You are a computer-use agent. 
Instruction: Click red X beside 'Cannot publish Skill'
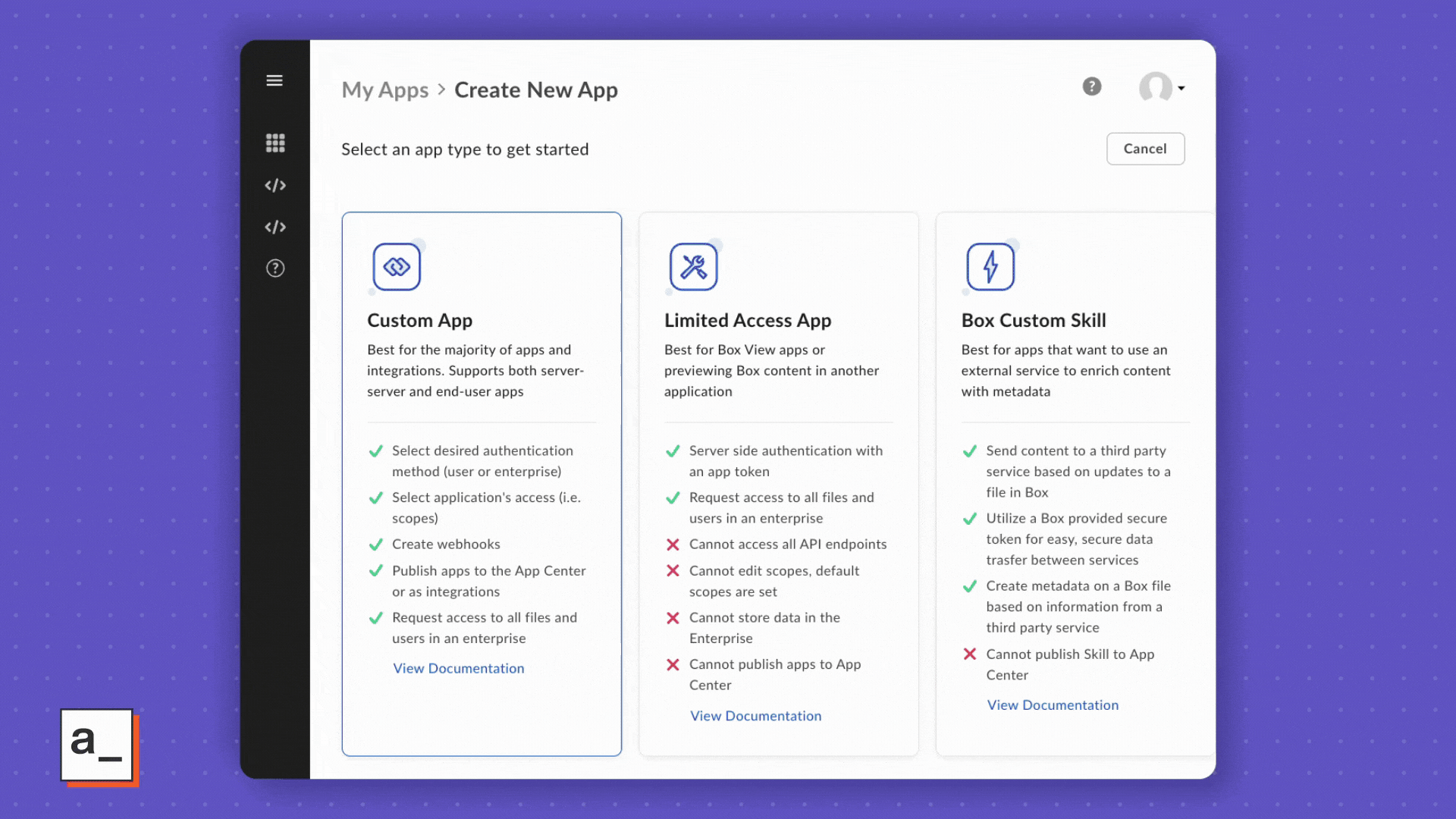pyautogui.click(x=969, y=654)
